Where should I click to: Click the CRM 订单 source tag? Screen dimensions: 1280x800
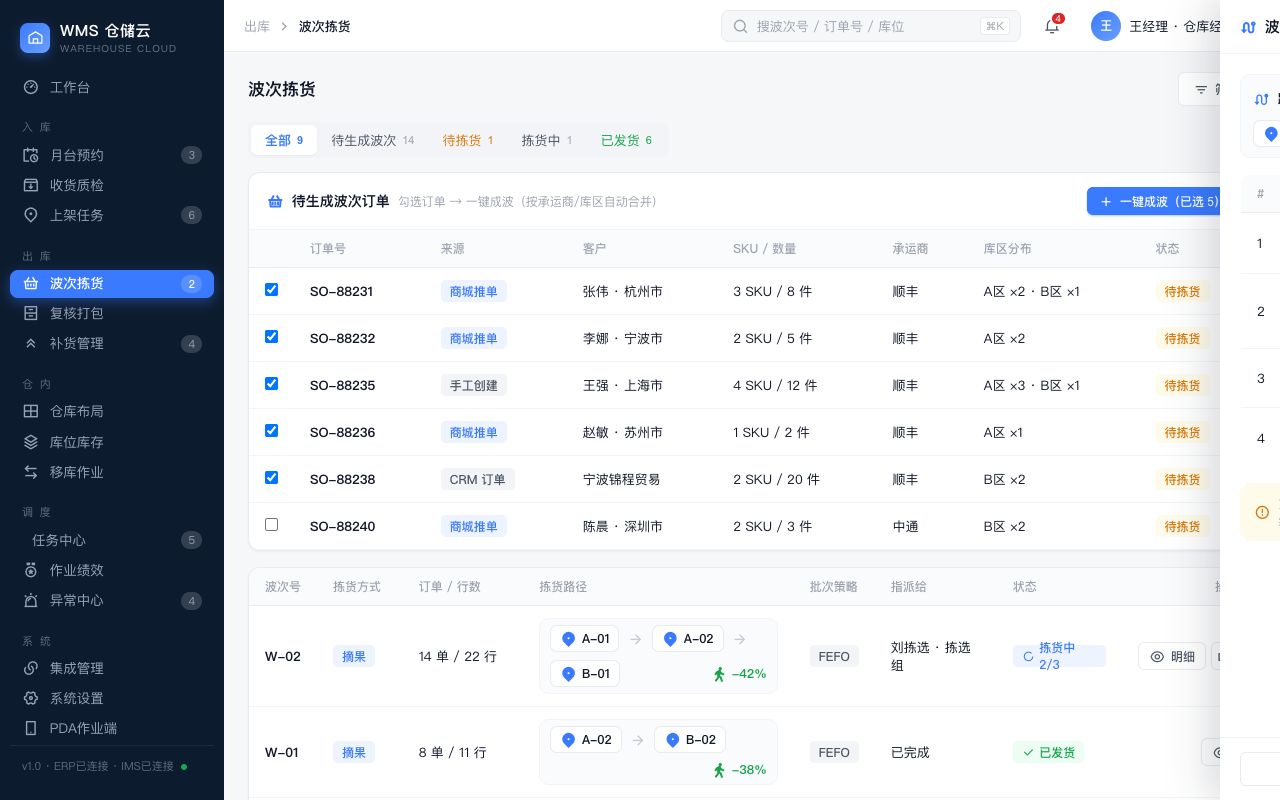(478, 479)
